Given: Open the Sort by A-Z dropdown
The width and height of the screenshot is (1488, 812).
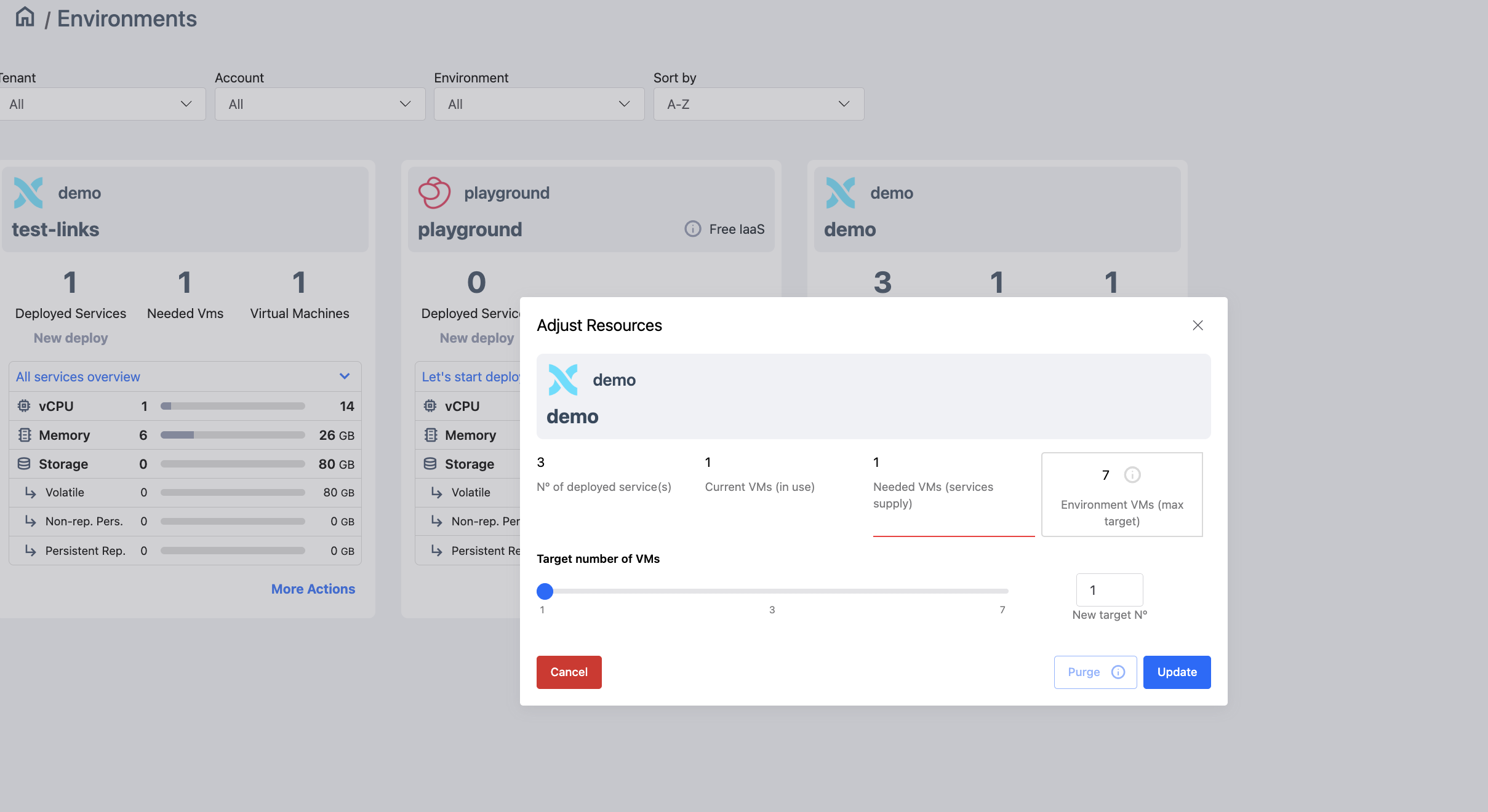Looking at the screenshot, I should [758, 104].
